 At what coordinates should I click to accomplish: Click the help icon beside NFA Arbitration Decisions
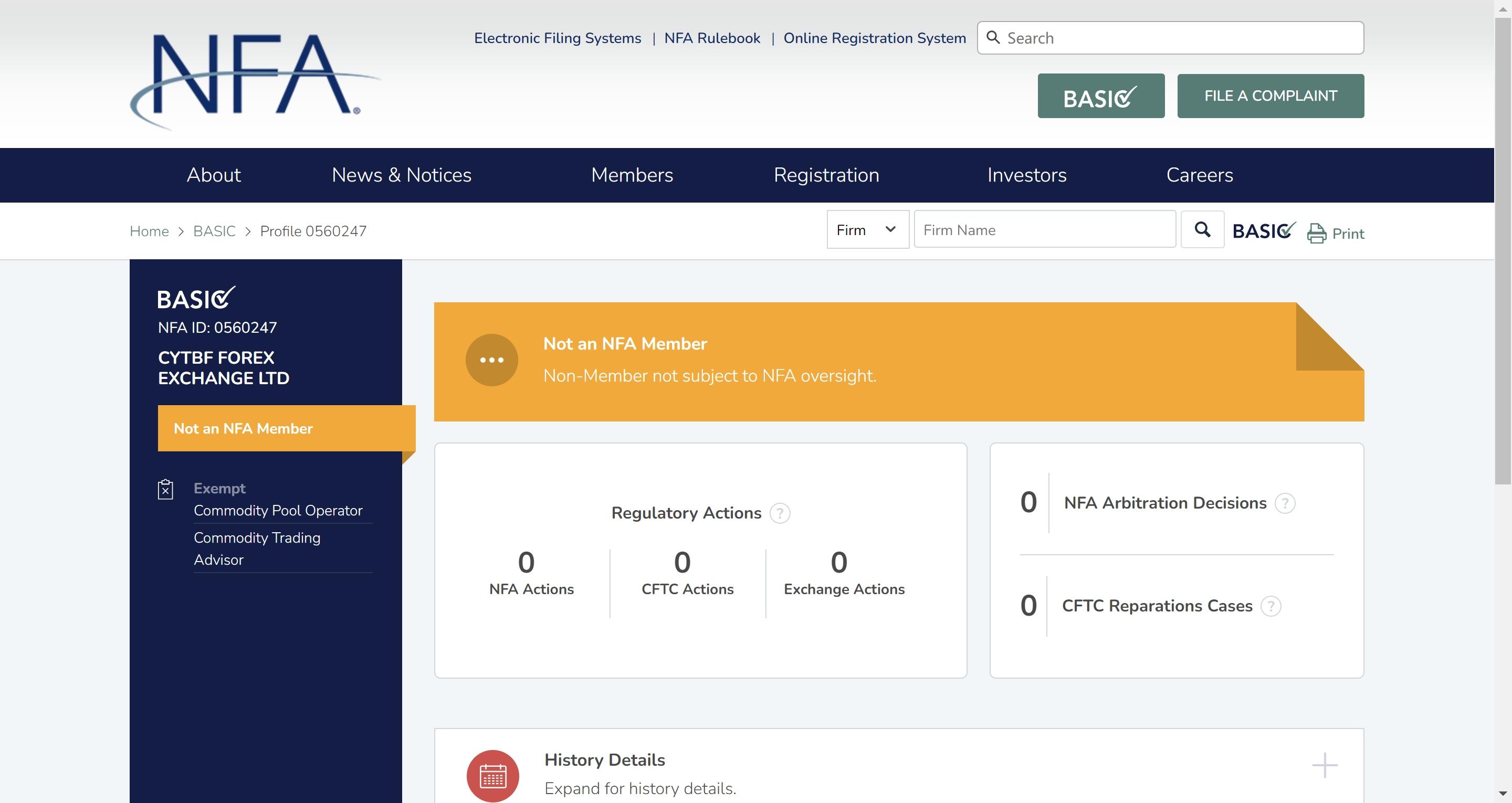(1285, 503)
